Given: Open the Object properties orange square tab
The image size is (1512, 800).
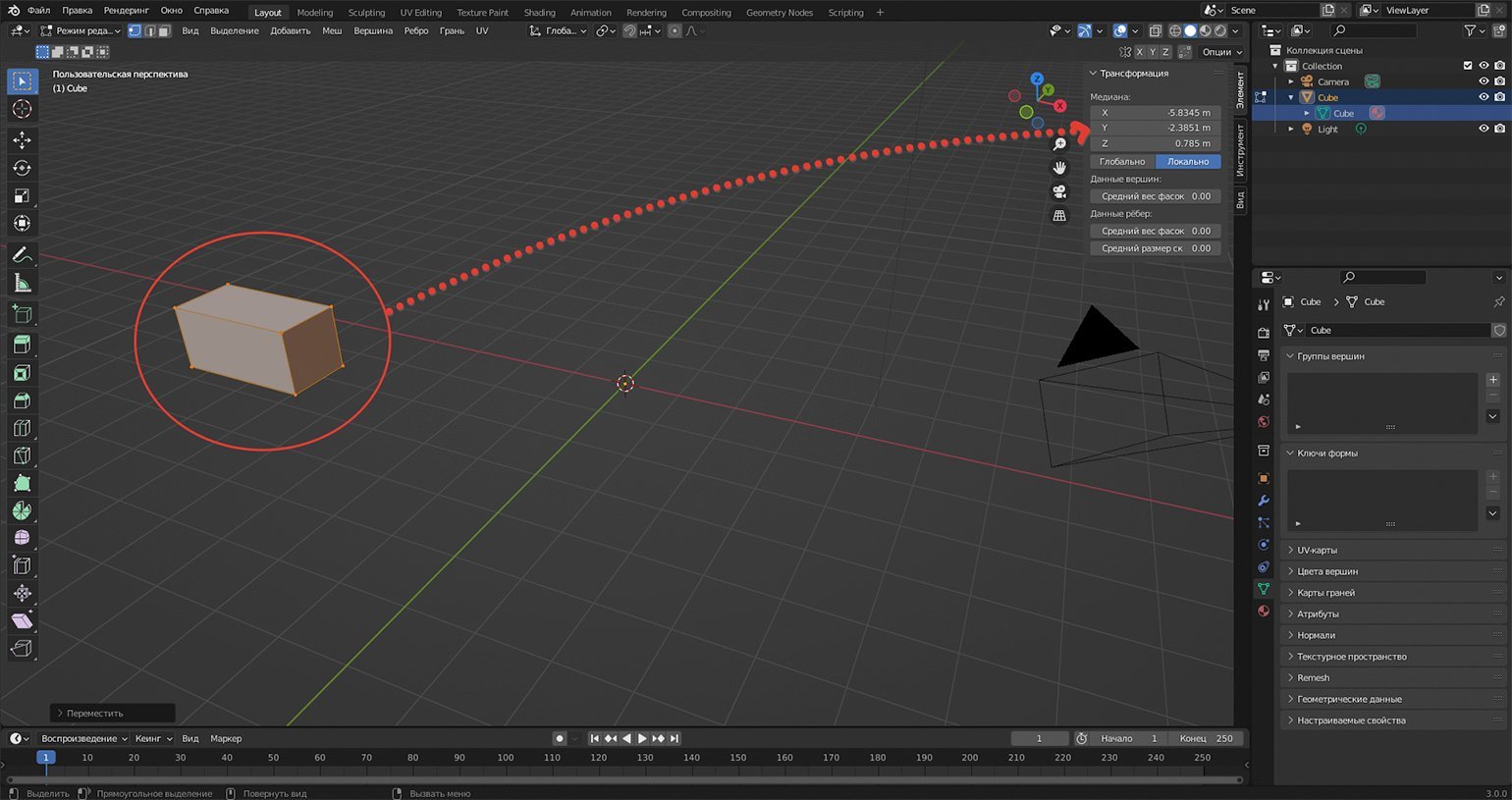Looking at the screenshot, I should coord(1264,479).
